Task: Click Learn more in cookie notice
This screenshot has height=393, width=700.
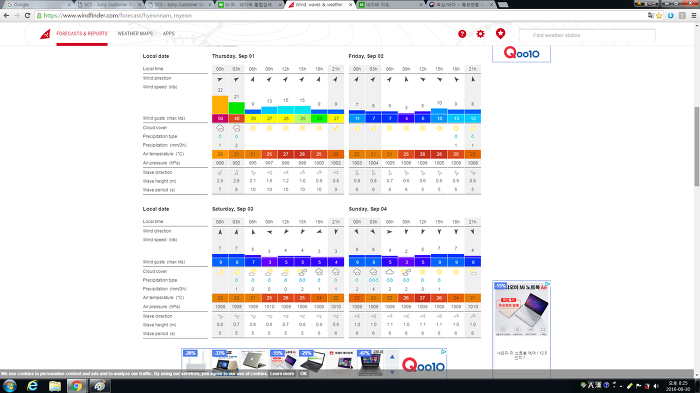Action: (x=282, y=373)
